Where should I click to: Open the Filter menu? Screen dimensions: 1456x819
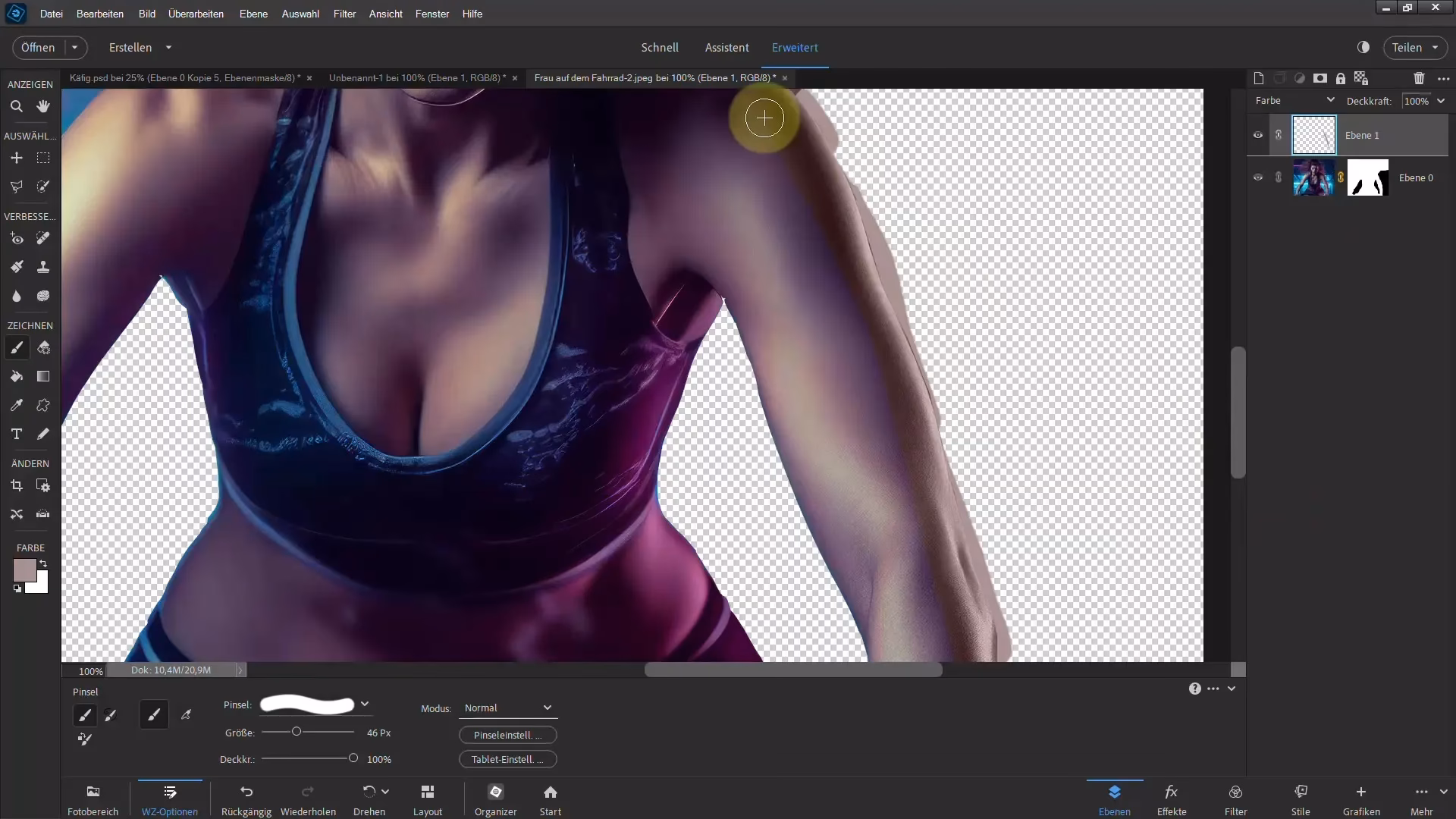point(344,14)
